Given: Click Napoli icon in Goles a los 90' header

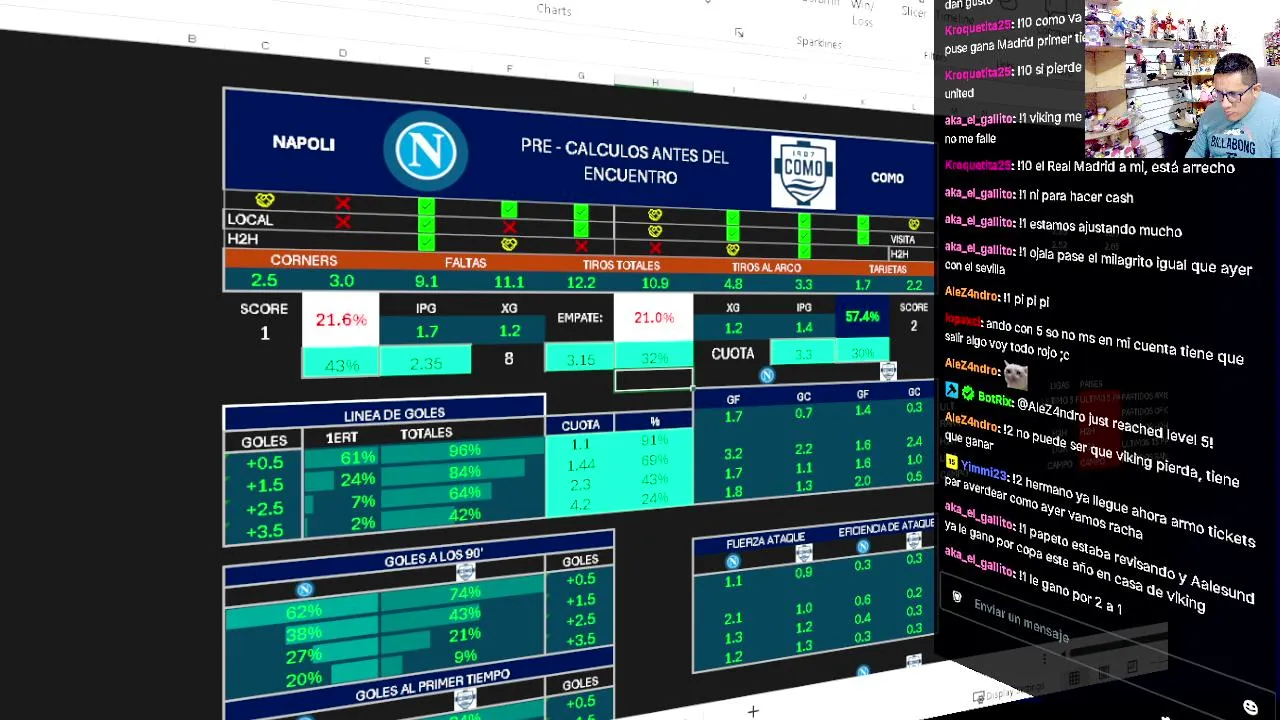Looking at the screenshot, I should (x=305, y=589).
